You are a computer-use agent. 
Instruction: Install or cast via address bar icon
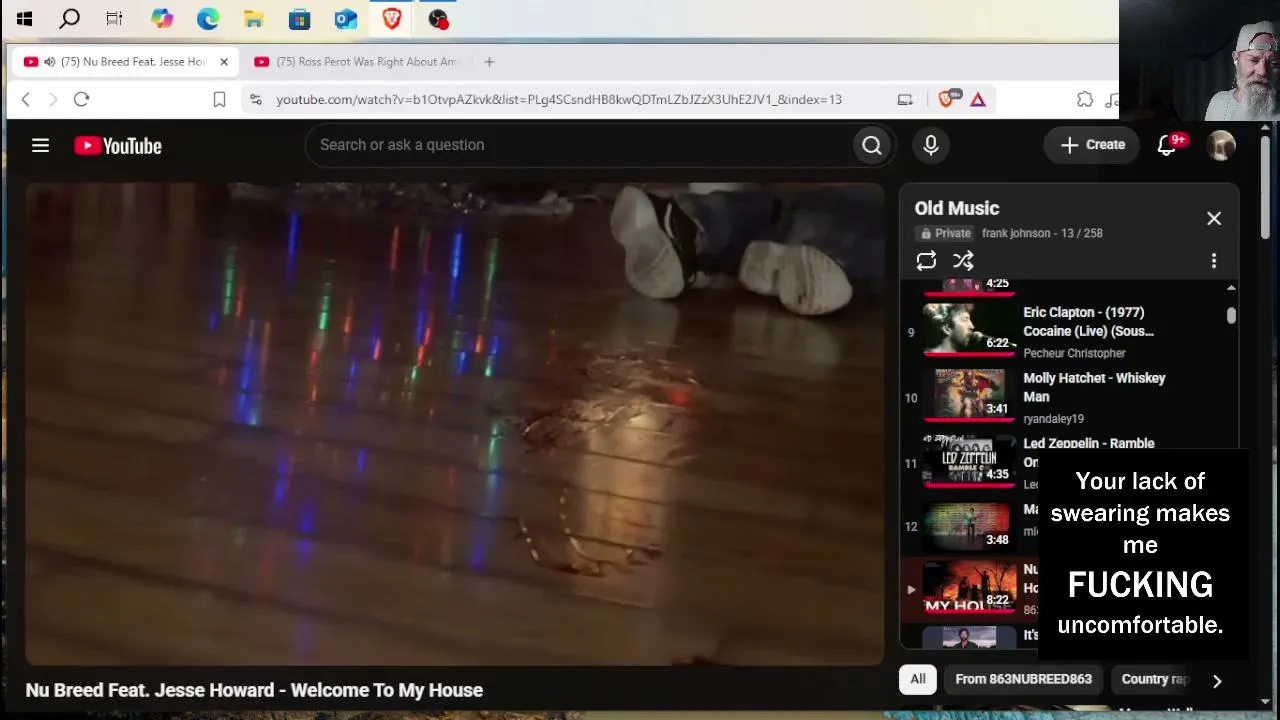click(x=905, y=99)
